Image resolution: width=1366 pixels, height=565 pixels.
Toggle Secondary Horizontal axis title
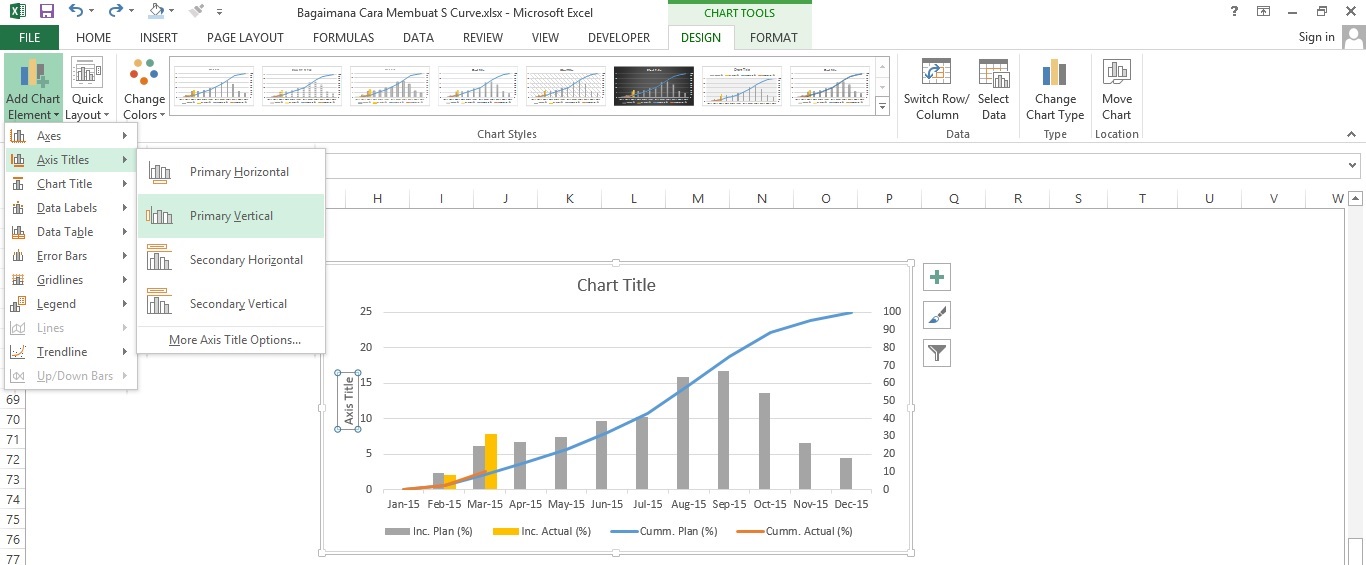[x=231, y=260]
